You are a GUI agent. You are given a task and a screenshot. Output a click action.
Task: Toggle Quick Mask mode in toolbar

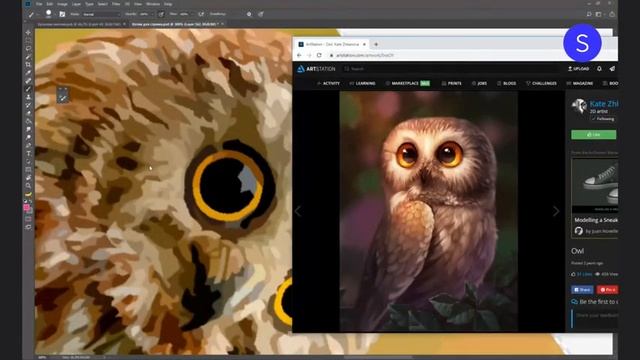(x=28, y=219)
